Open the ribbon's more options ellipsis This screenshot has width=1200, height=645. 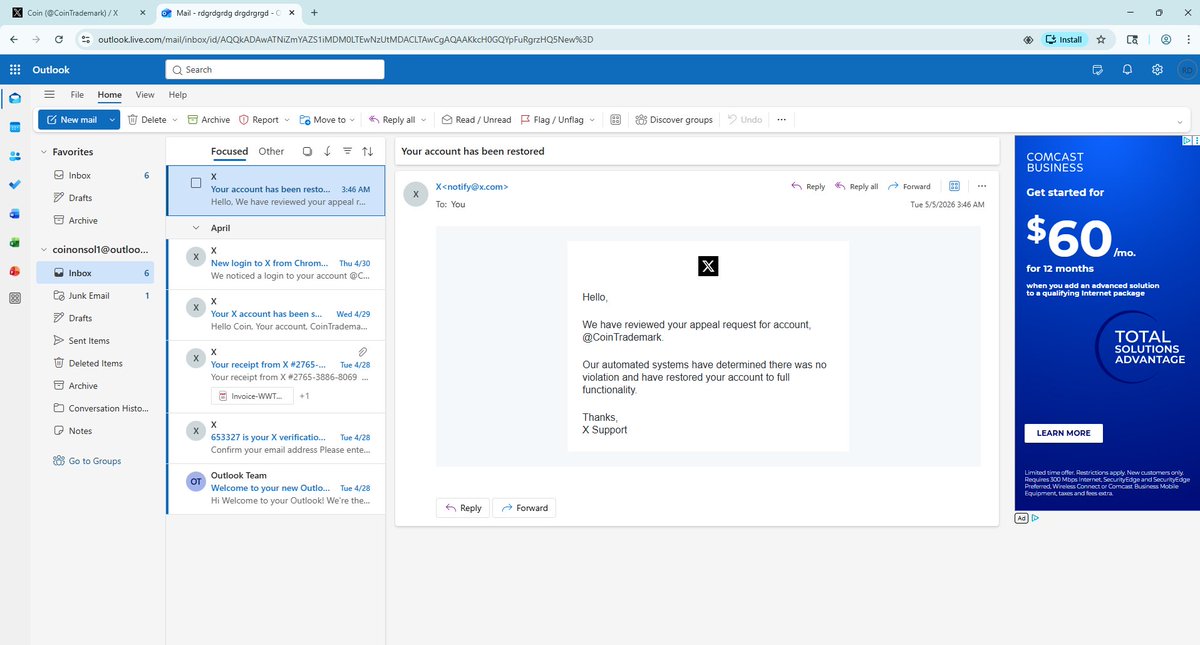click(x=781, y=120)
